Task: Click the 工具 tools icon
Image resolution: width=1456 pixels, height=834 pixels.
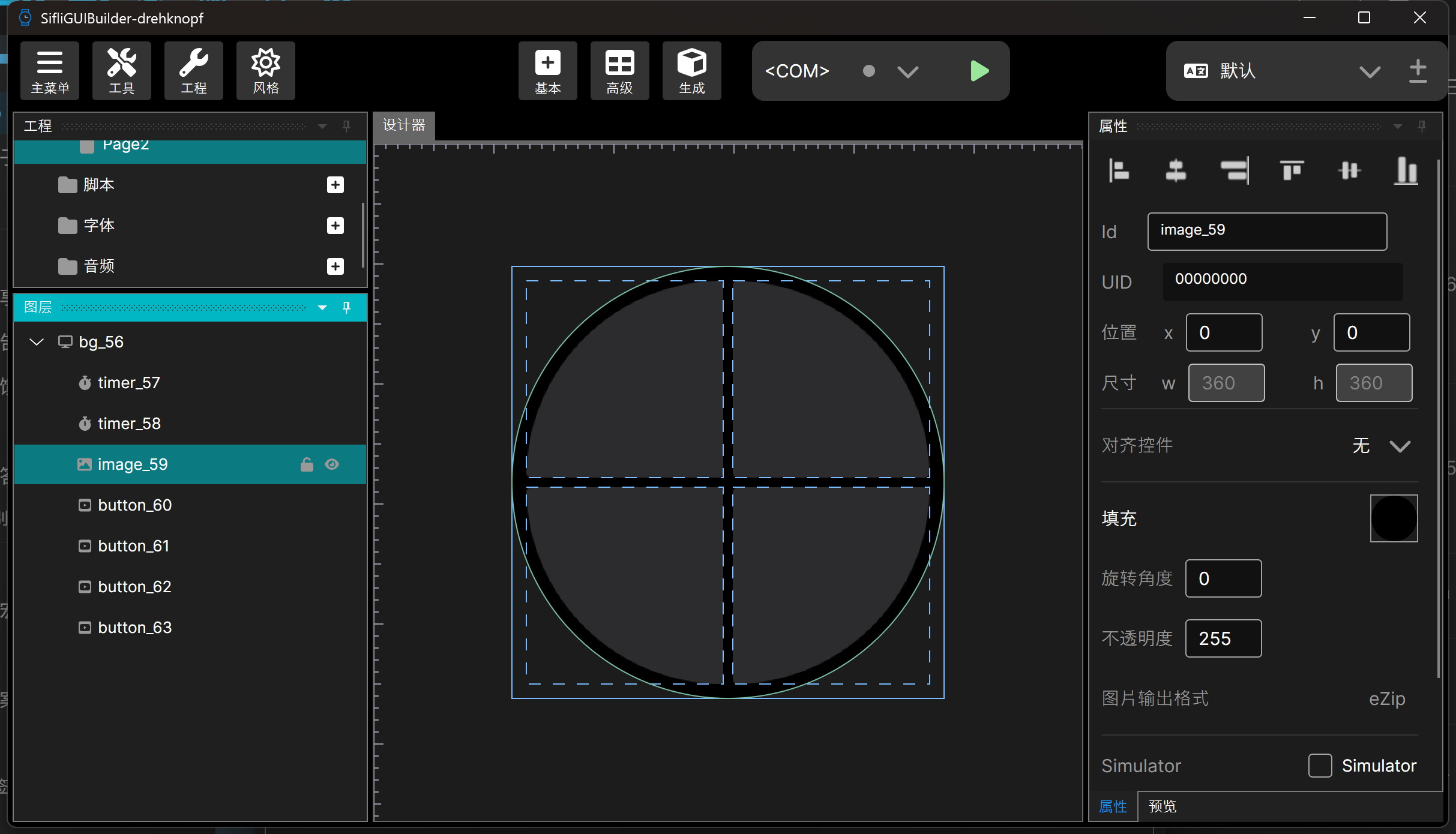Action: tap(122, 71)
